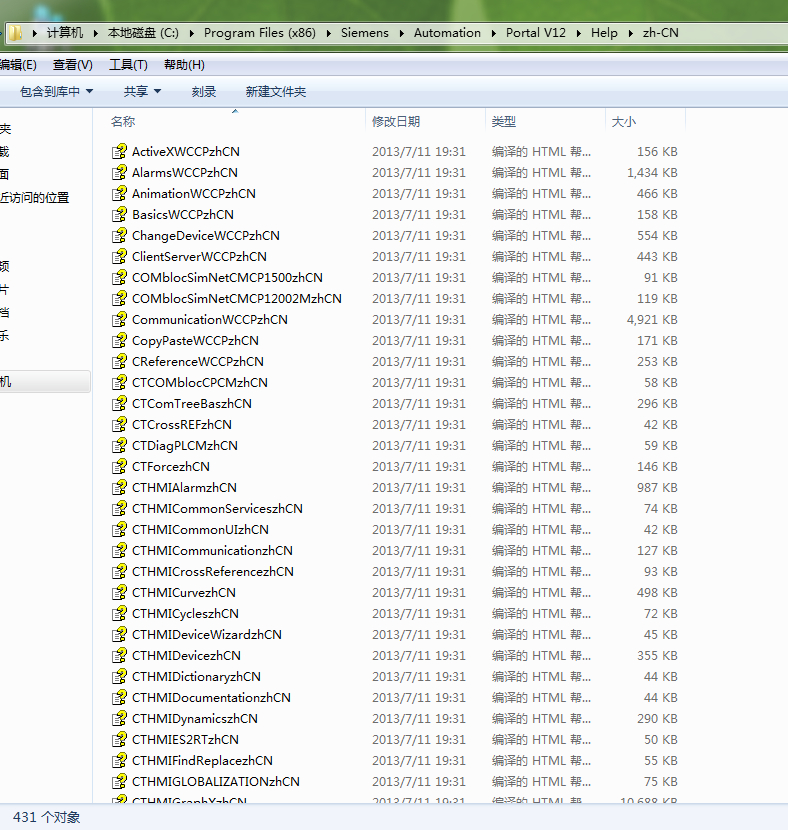Viewport: 788px width, 830px height.
Task: Click the CTComTreeBaszhCN file icon
Action: pos(120,403)
